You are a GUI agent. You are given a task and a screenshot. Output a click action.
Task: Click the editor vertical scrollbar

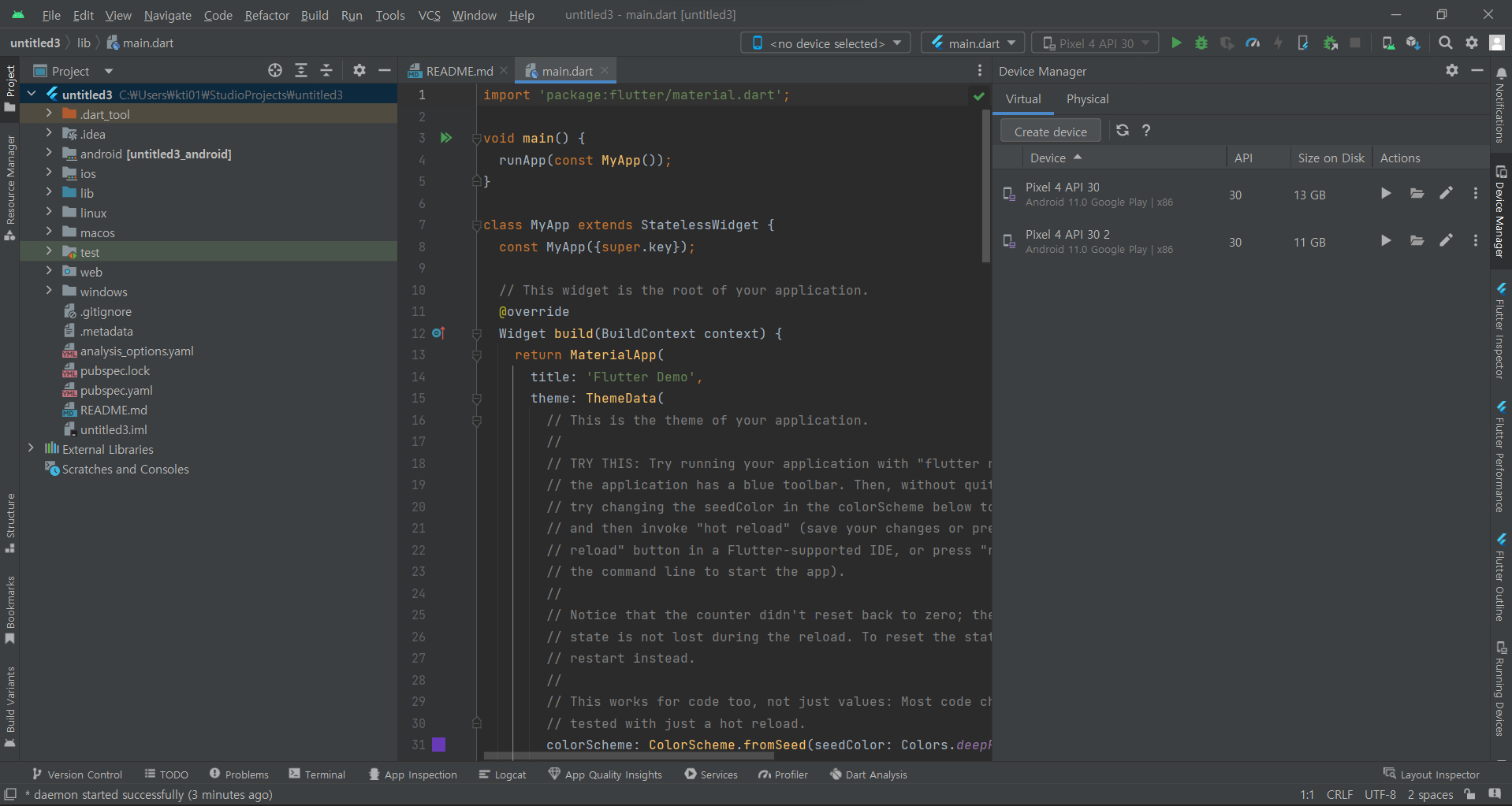coord(985,185)
